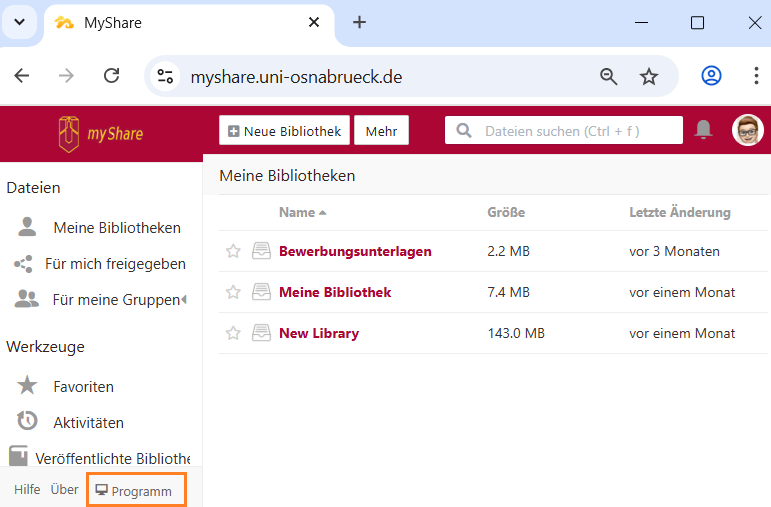
Task: Bookmark this page with the star icon
Action: [x=649, y=77]
